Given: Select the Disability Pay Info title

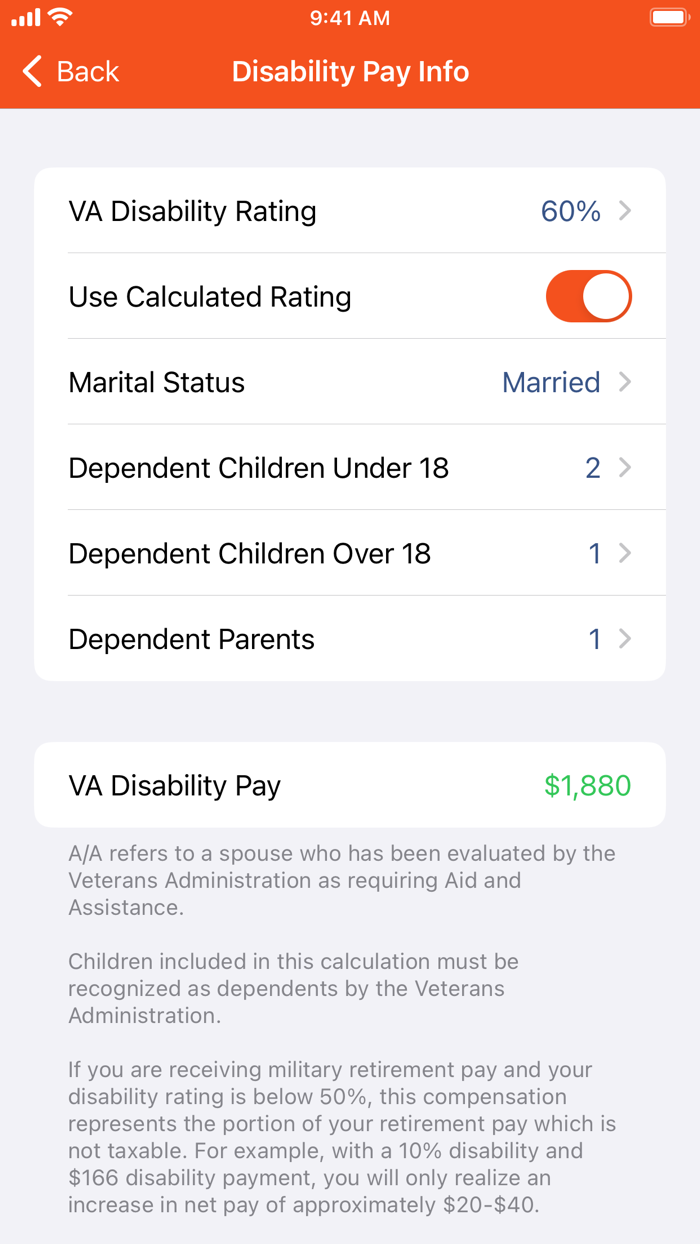Looking at the screenshot, I should click(x=350, y=72).
